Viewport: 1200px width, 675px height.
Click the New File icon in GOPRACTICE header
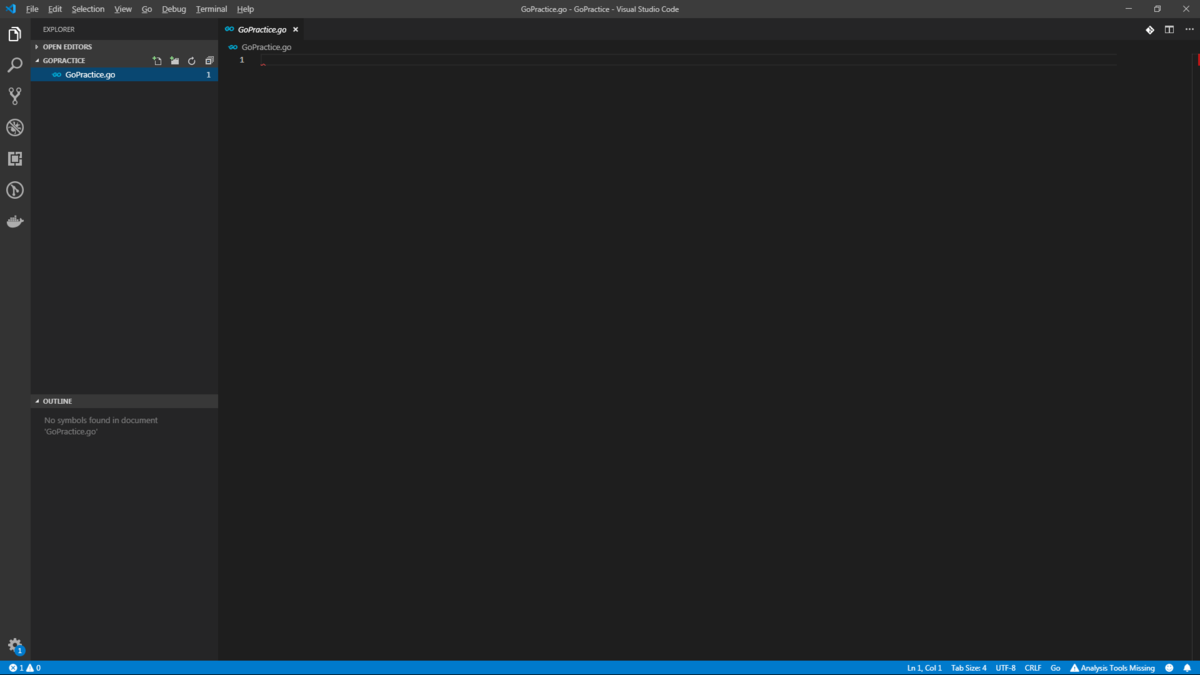[157, 61]
